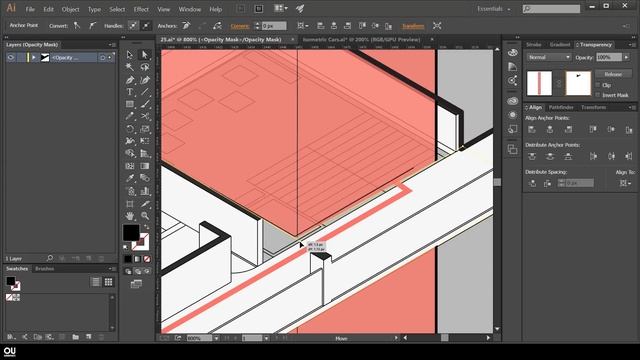Viewport: 640px width, 360px height.
Task: Select the Zoom tool
Action: tap(144, 216)
